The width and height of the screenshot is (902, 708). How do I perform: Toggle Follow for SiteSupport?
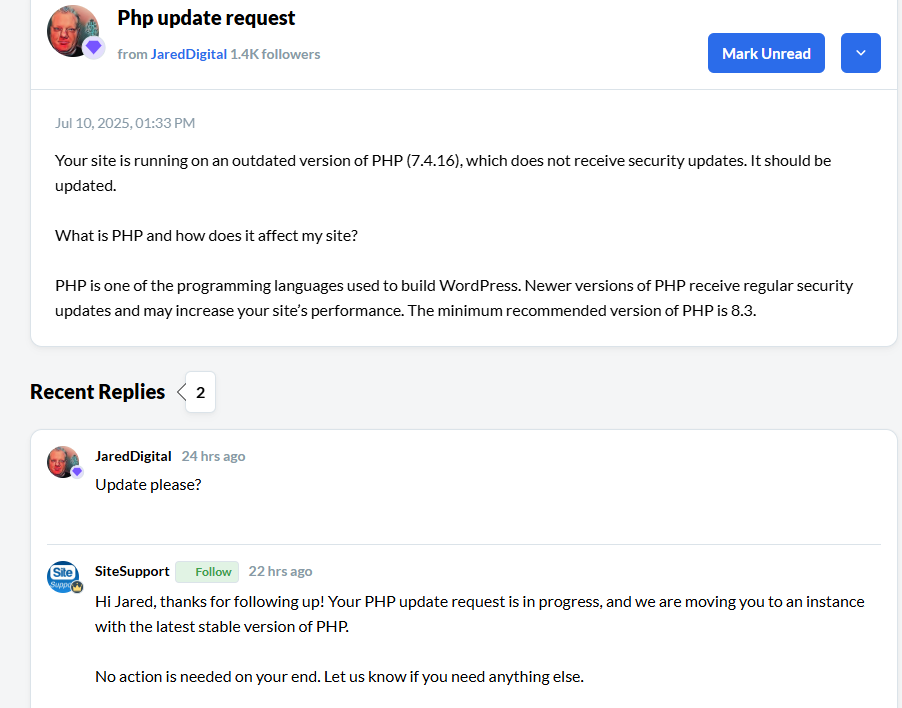[x=207, y=572]
